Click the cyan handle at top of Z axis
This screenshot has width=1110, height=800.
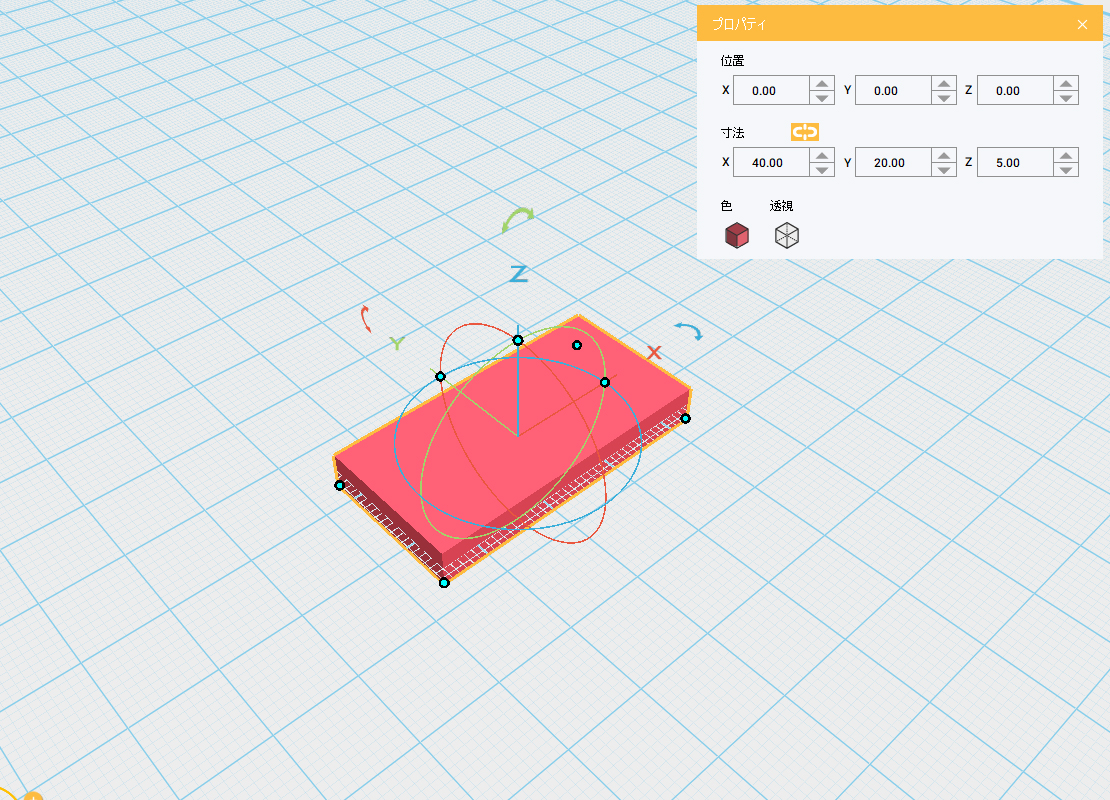pos(518,340)
